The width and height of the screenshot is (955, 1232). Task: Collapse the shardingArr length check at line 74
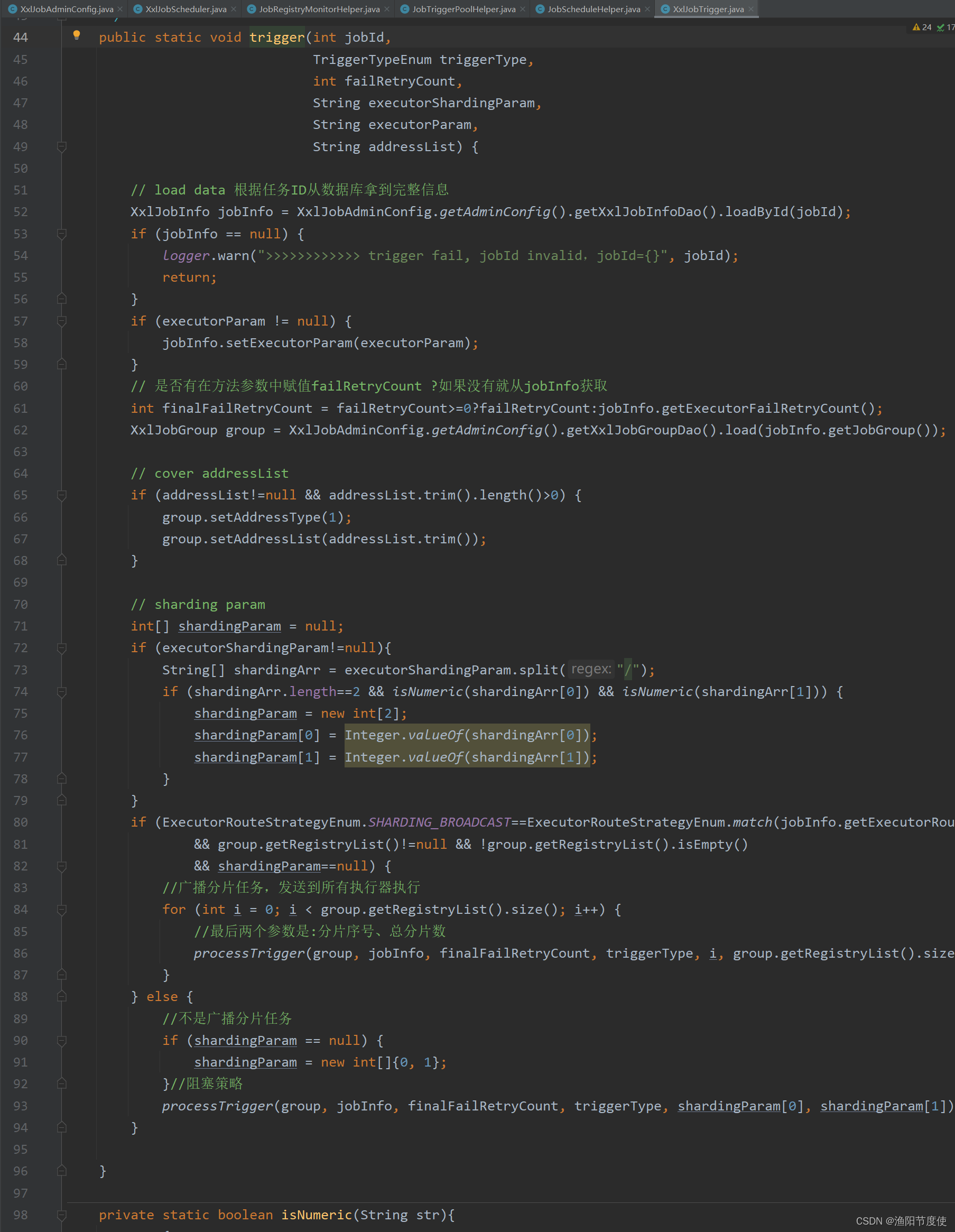(x=62, y=692)
